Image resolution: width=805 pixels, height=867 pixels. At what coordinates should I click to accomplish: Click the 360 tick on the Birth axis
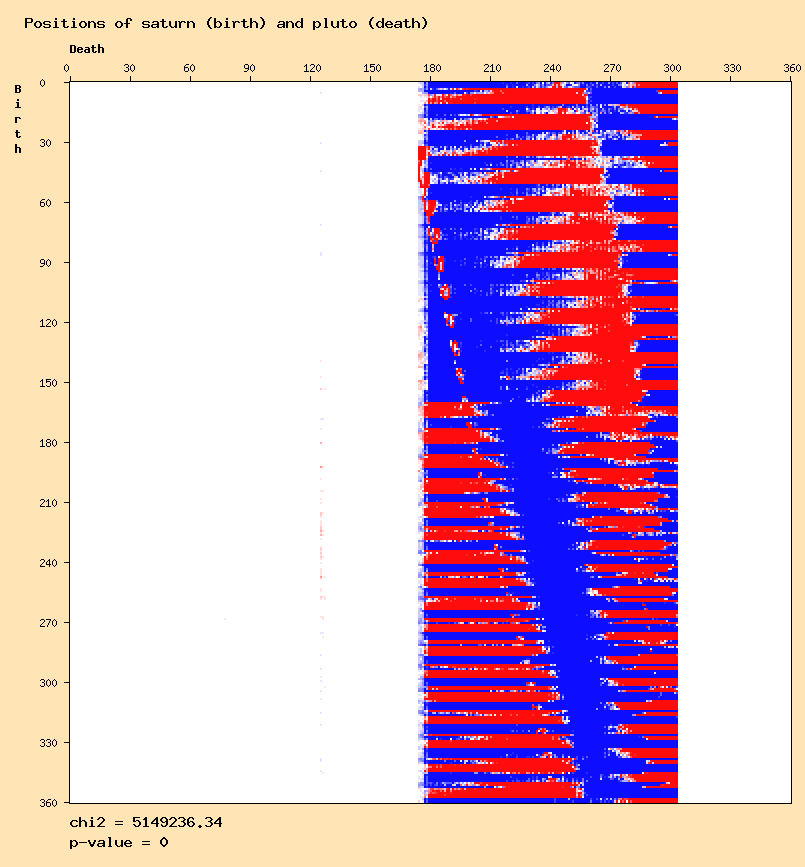[x=48, y=802]
